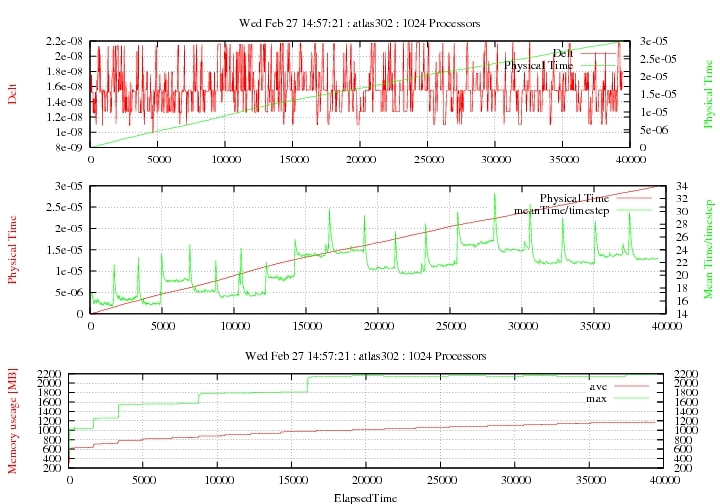This screenshot has height=504, width=720.
Task: Select the Delt legend entry in top chart
Action: [565, 52]
